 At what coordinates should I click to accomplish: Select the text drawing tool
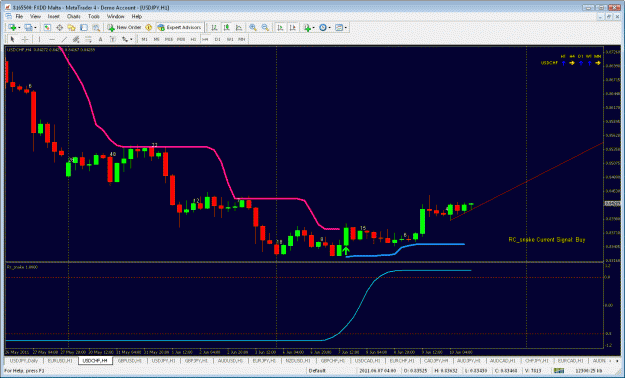point(100,39)
